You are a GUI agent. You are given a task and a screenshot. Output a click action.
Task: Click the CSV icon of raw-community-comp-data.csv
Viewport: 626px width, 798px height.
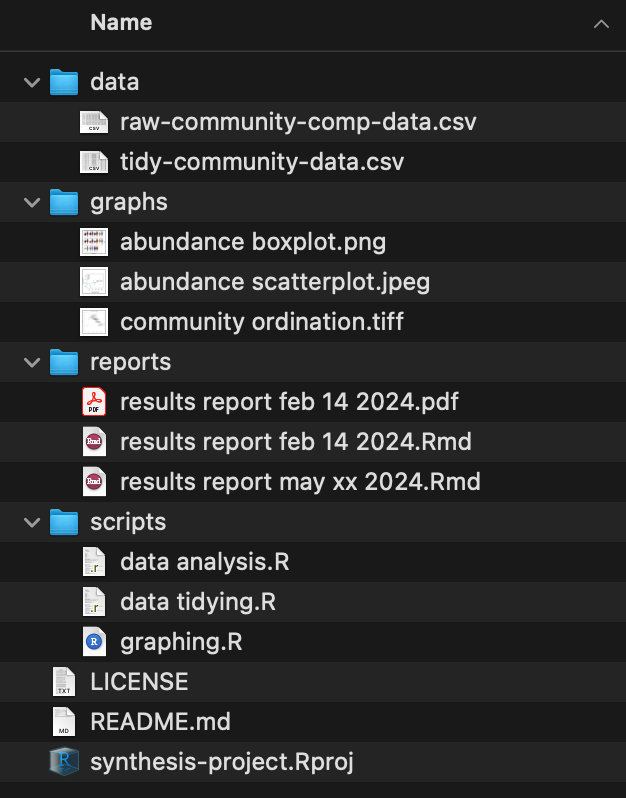click(x=93, y=122)
